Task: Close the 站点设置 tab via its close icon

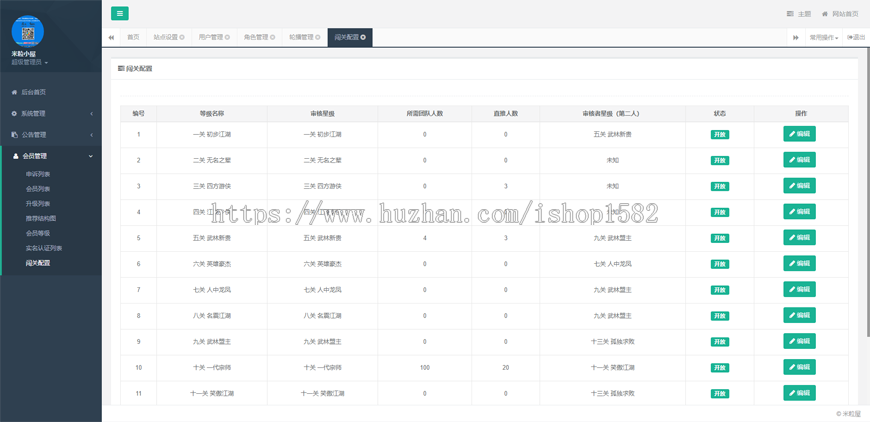Action: pyautogui.click(x=182, y=38)
